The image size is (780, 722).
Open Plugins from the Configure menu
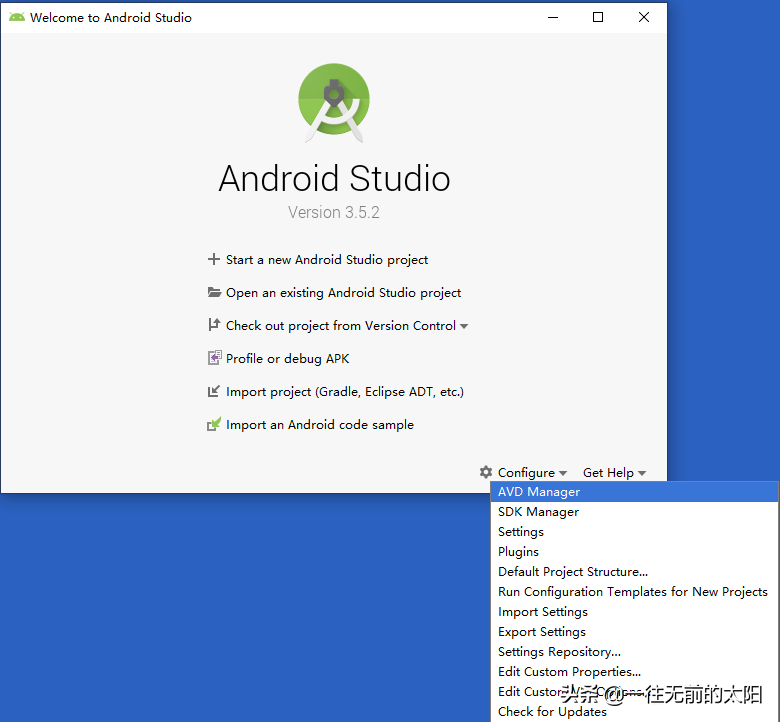click(634, 551)
